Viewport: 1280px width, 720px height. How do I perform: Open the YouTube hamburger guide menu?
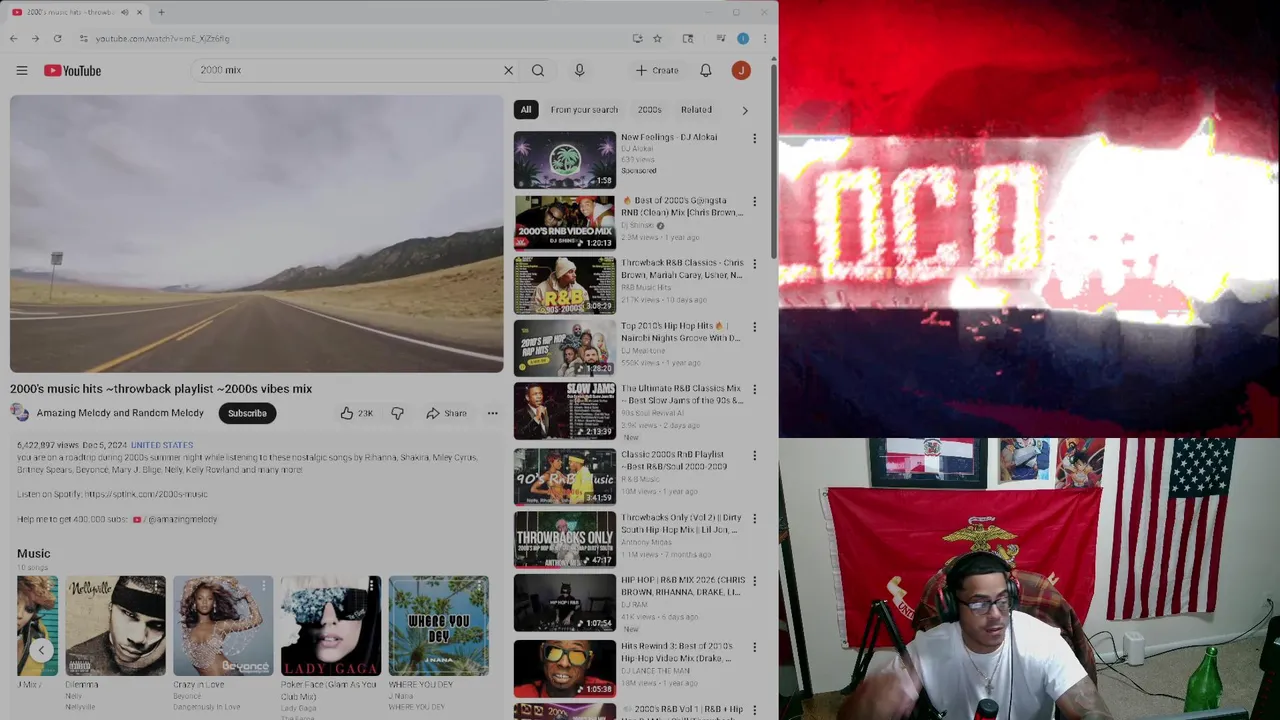pyautogui.click(x=22, y=70)
